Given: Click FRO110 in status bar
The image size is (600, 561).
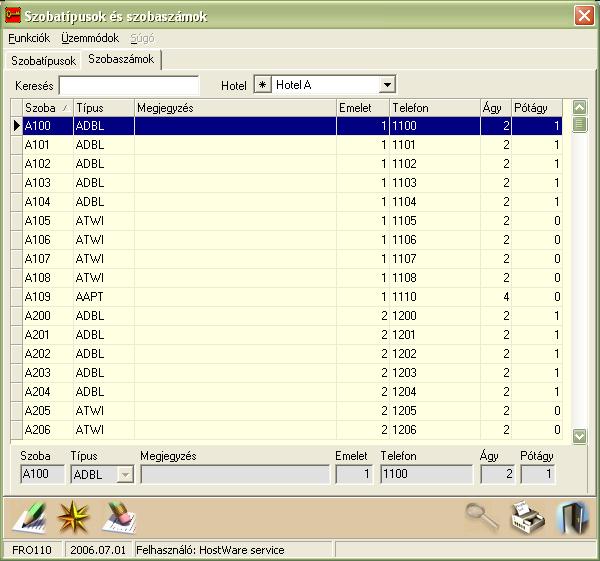Looking at the screenshot, I should [32, 550].
